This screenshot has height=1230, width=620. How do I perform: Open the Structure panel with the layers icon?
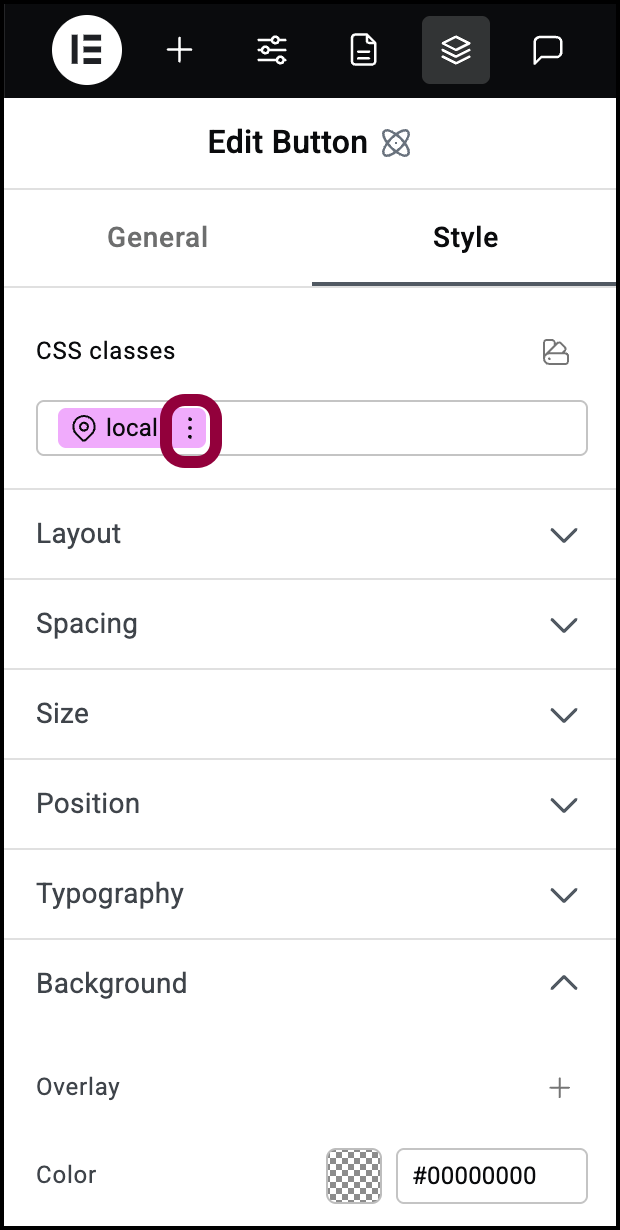click(455, 50)
